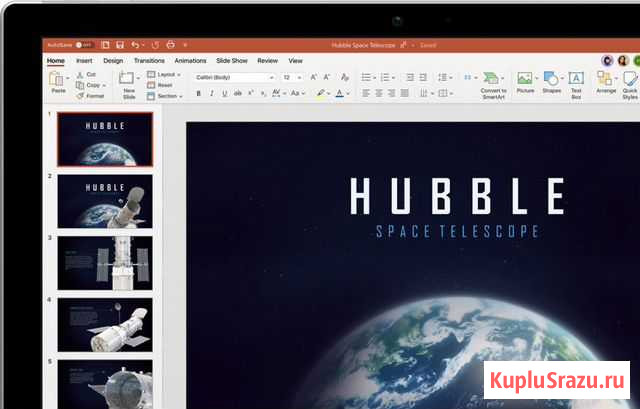
Task: Click the Quick Styles icon
Action: click(630, 85)
